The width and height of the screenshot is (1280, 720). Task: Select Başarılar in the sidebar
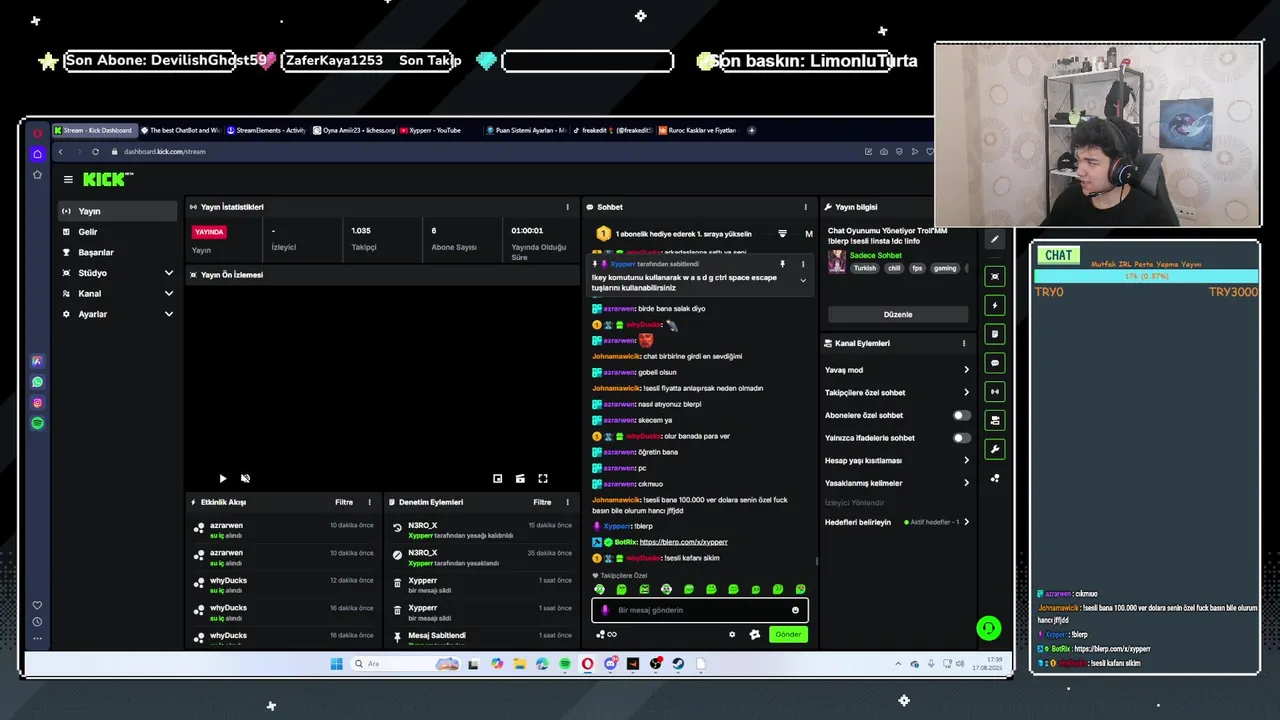117,252
